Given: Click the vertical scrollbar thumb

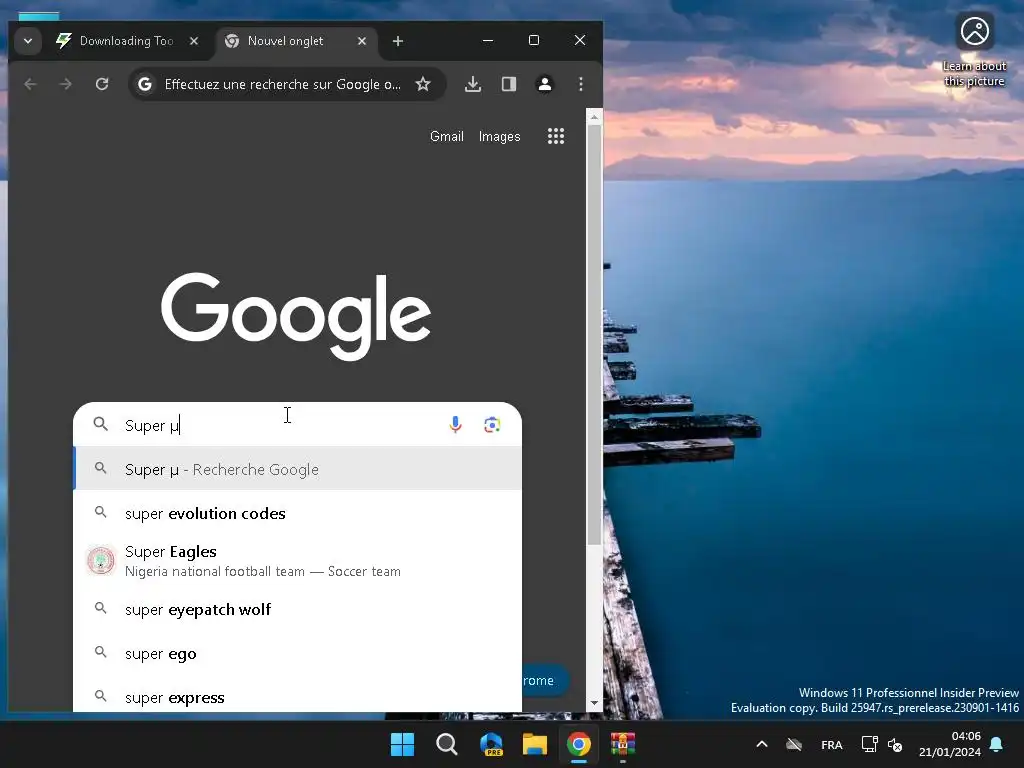Looking at the screenshot, I should [x=594, y=334].
